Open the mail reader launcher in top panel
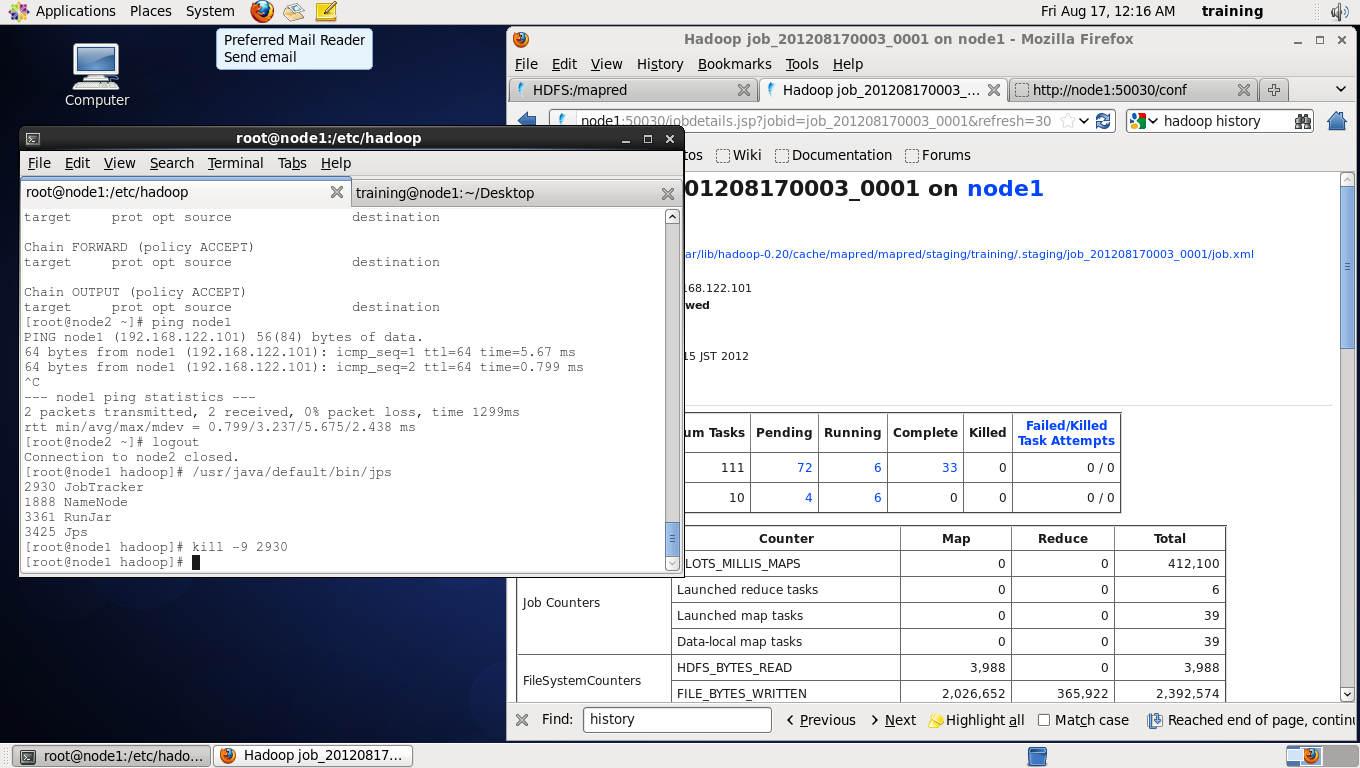This screenshot has width=1360, height=768. pyautogui.click(x=294, y=11)
